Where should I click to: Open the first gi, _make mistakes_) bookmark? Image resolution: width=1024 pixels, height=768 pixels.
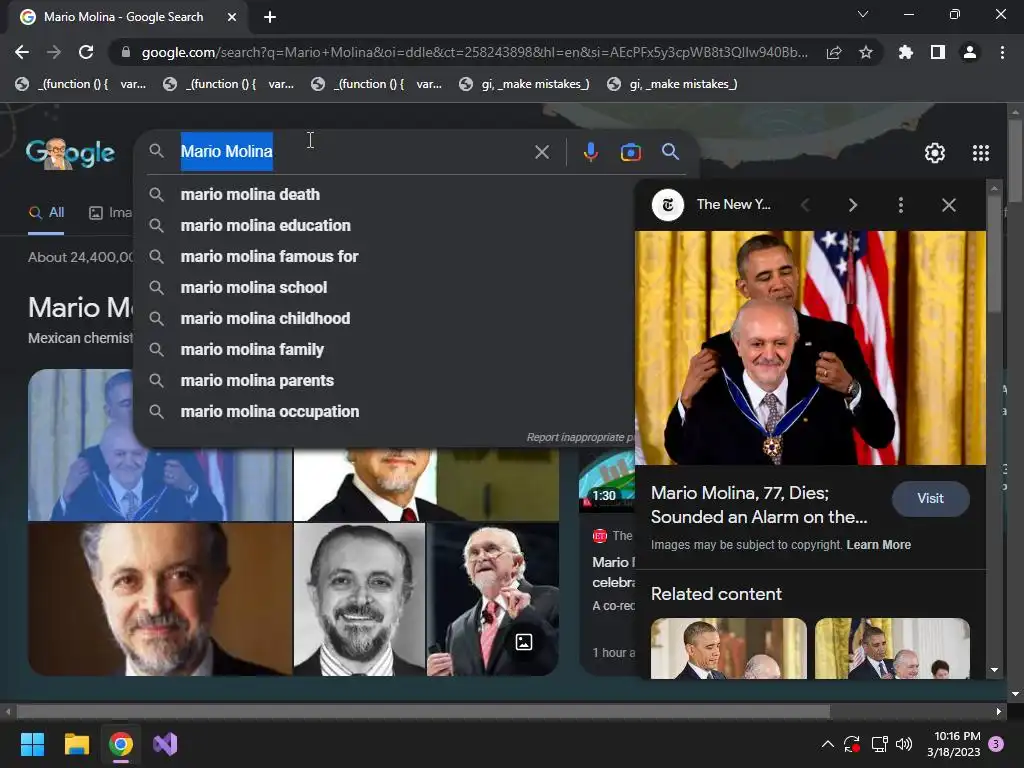tap(524, 84)
